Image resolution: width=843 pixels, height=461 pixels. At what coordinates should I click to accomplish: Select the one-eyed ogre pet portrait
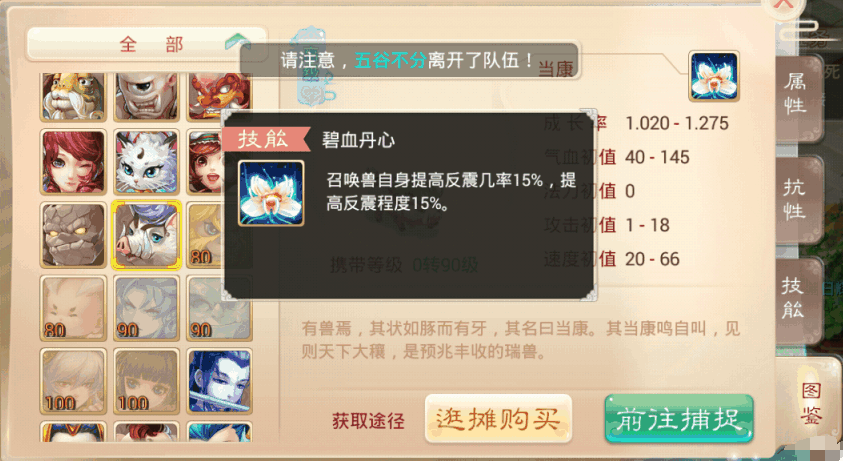[146, 97]
